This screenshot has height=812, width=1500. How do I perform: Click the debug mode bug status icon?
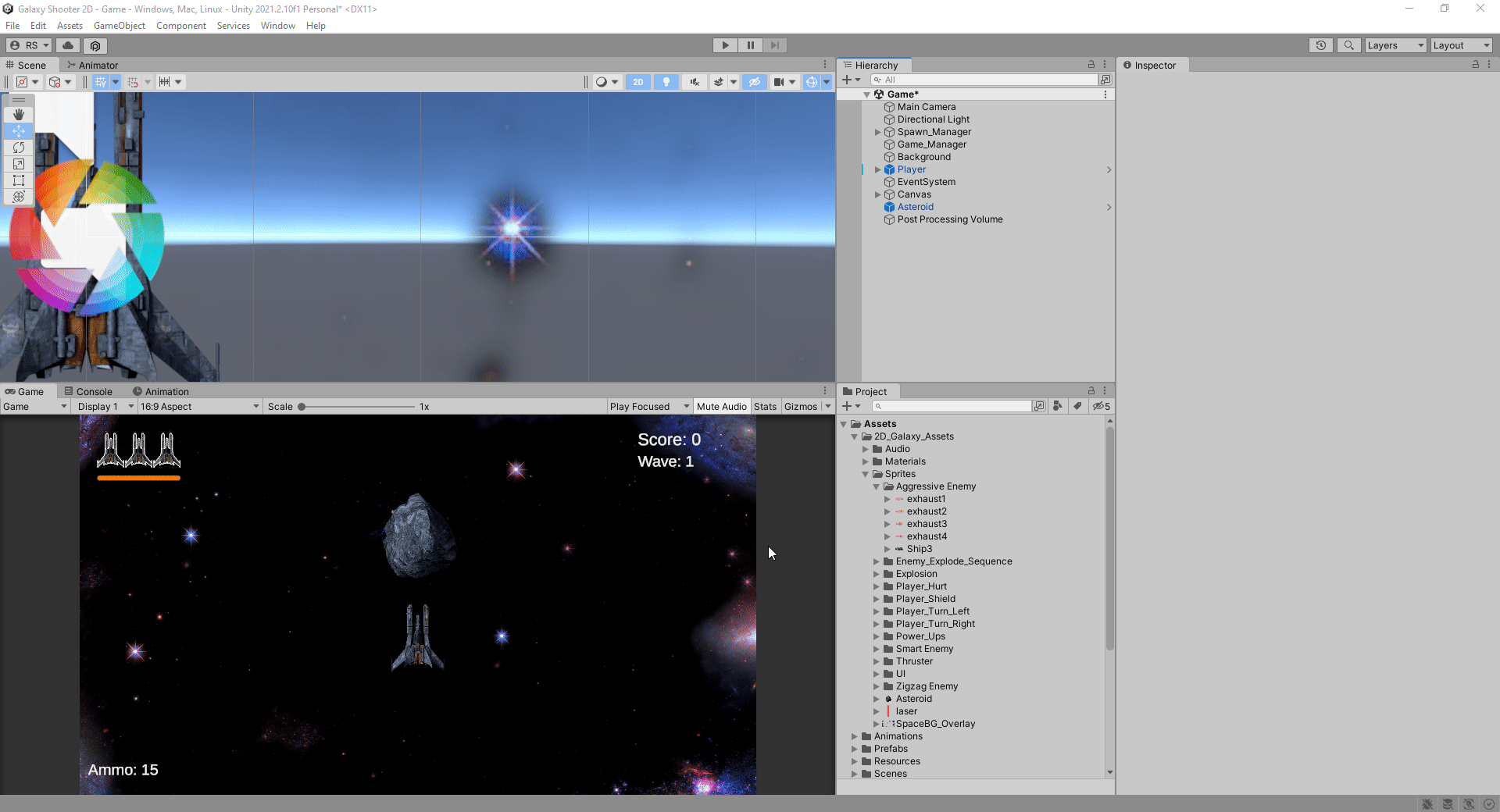coord(1427,804)
